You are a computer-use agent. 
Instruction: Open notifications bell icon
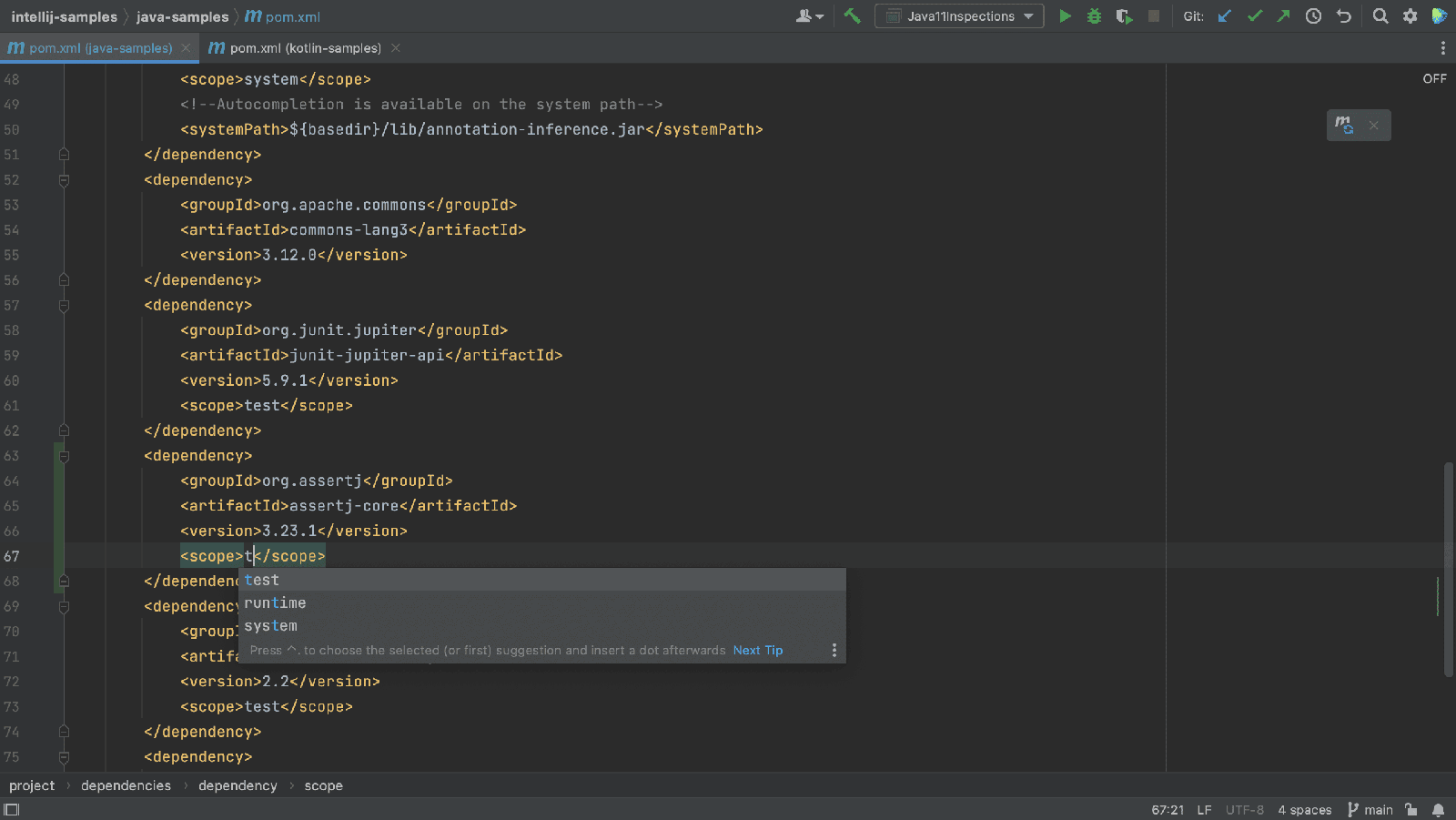[1438, 810]
